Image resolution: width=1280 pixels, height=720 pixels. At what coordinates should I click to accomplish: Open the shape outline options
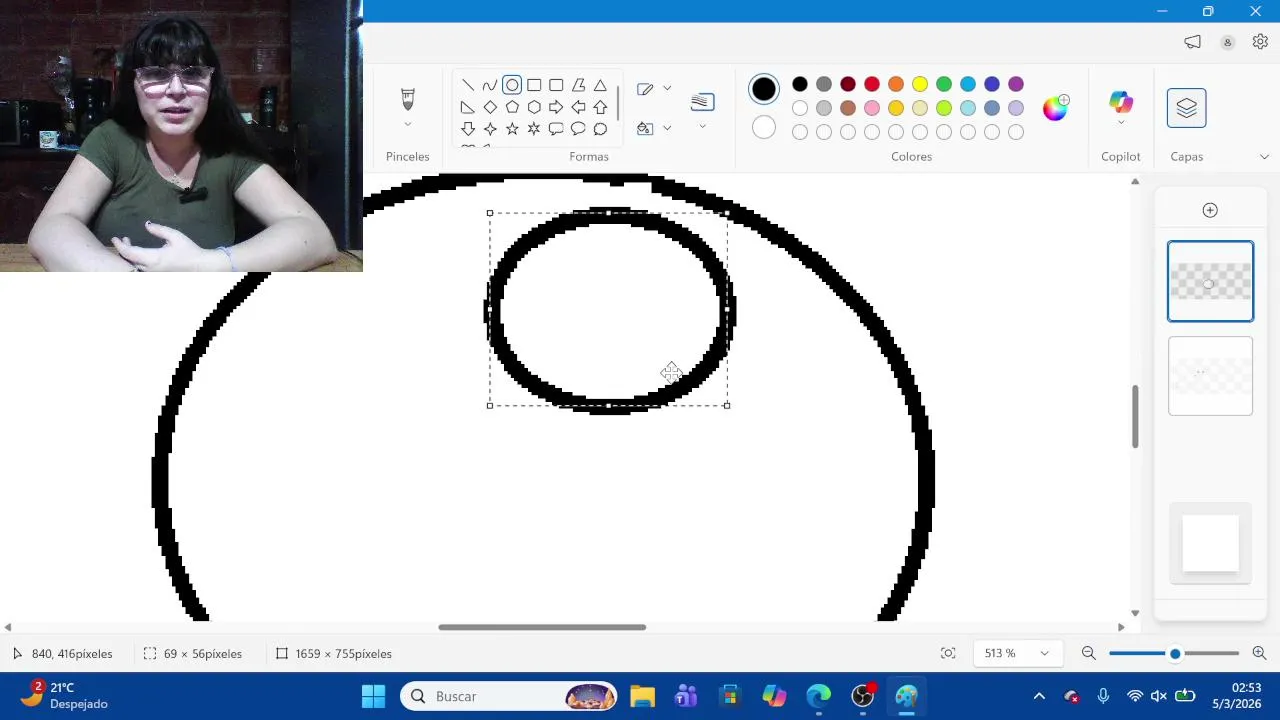coord(654,89)
